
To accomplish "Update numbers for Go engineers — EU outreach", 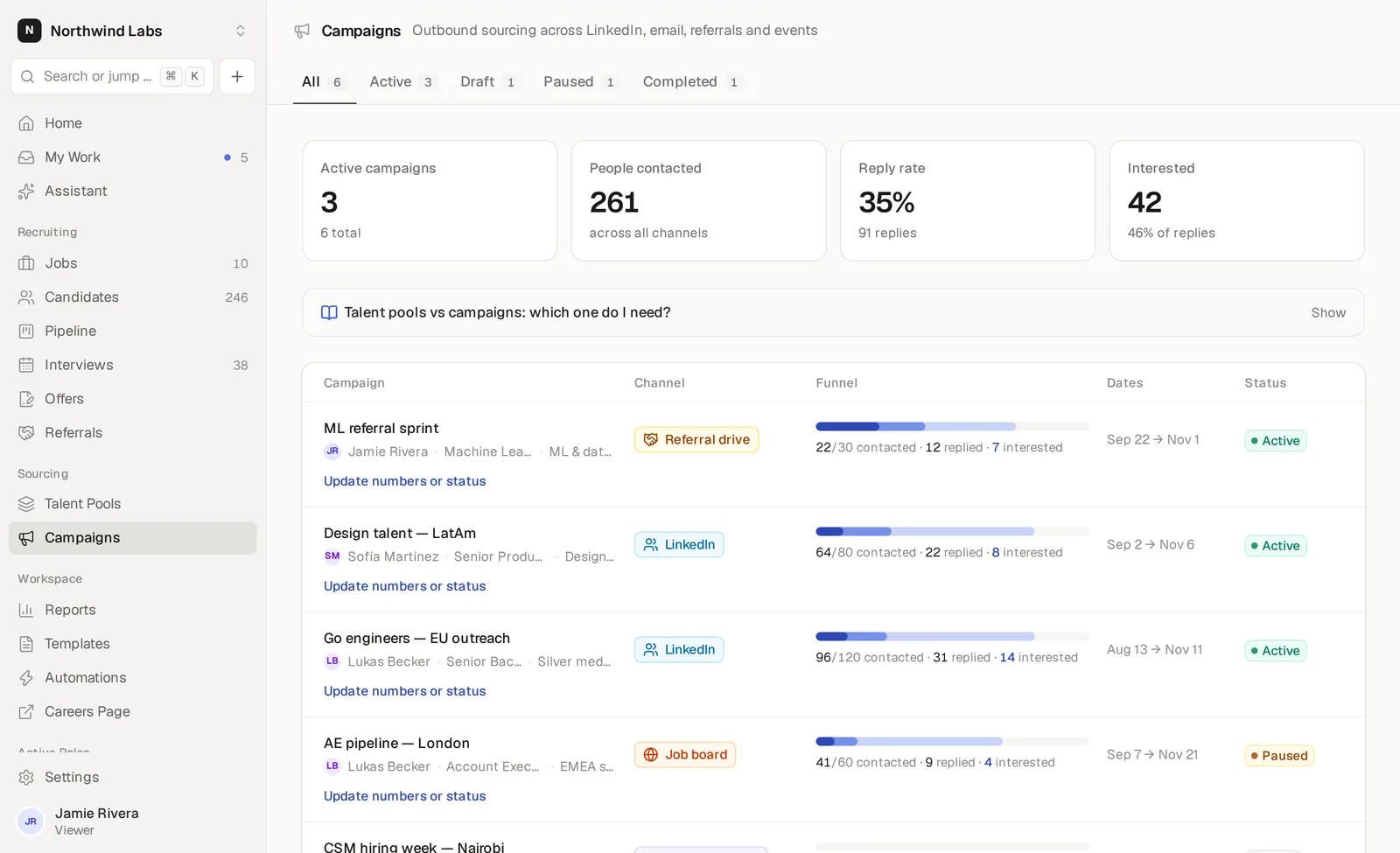I will (404, 691).
